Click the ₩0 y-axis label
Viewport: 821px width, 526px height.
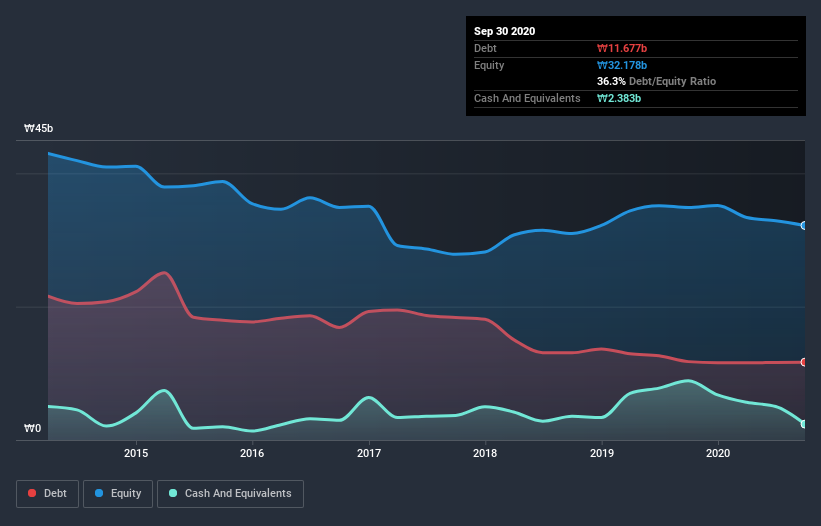(32, 428)
